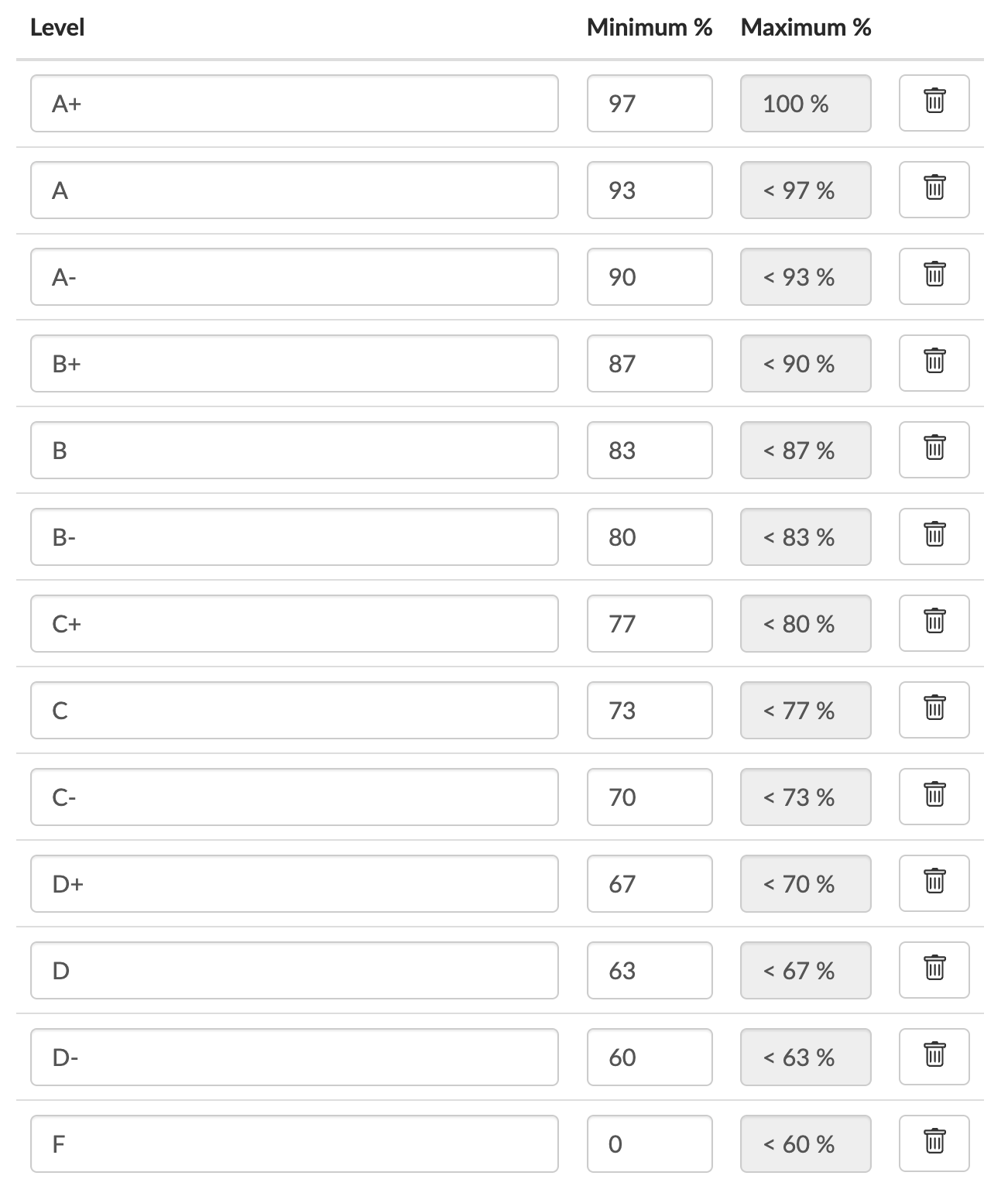Delete the D+ grade level
Viewport: 1008px width, 1186px height.
934,883
